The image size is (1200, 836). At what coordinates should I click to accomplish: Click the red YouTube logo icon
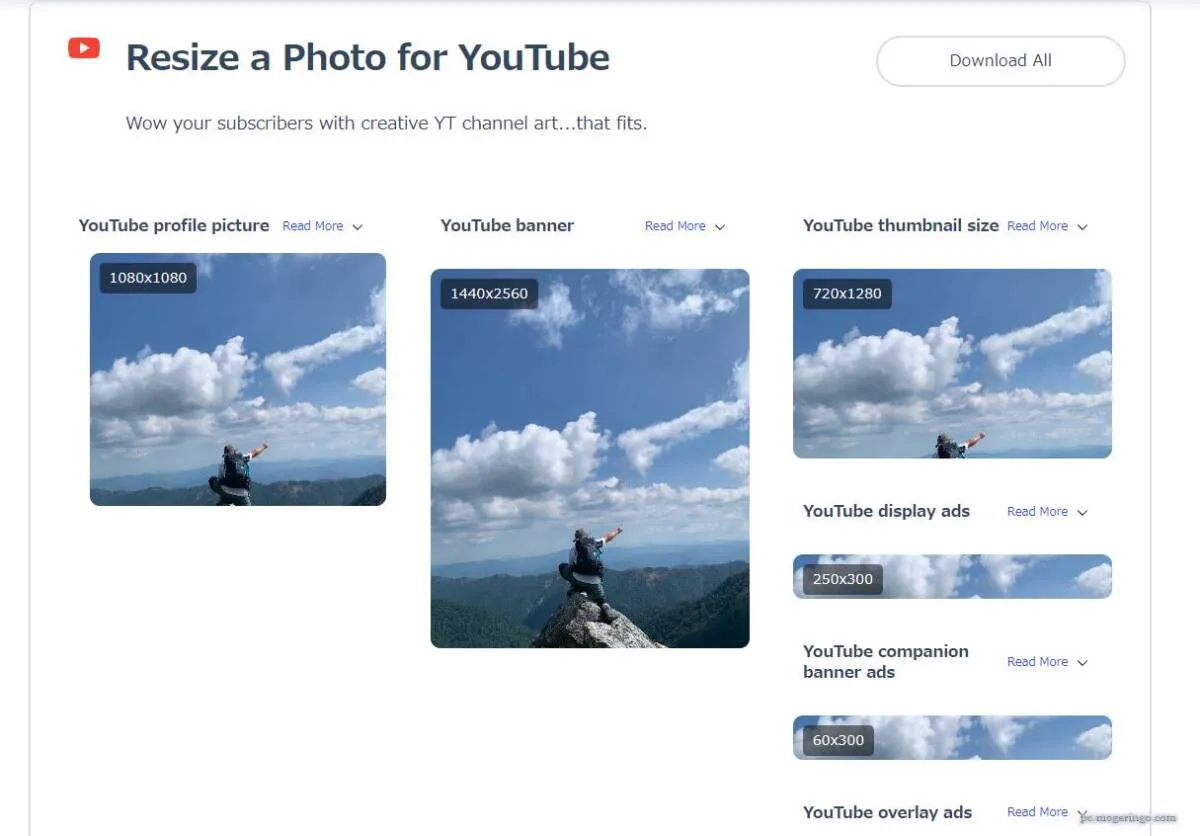click(x=84, y=47)
